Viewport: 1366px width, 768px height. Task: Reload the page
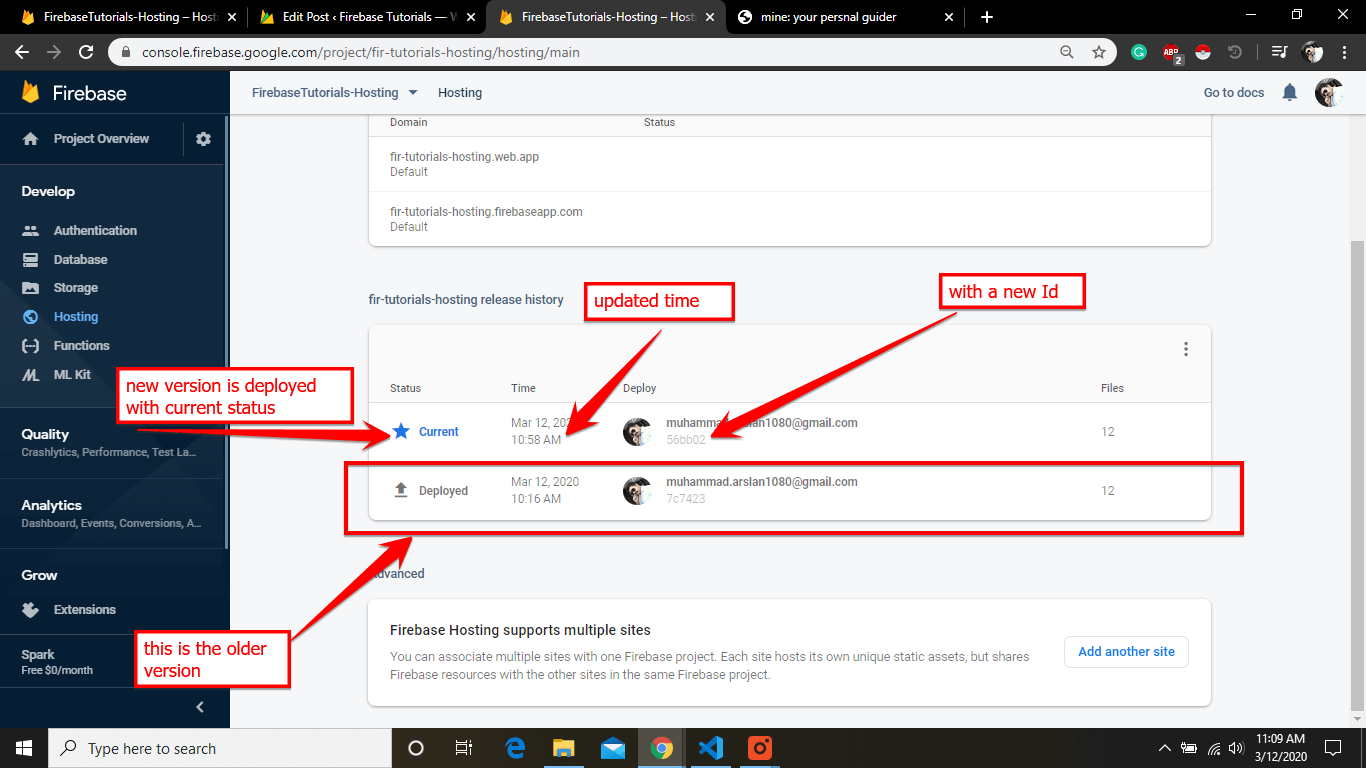86,52
